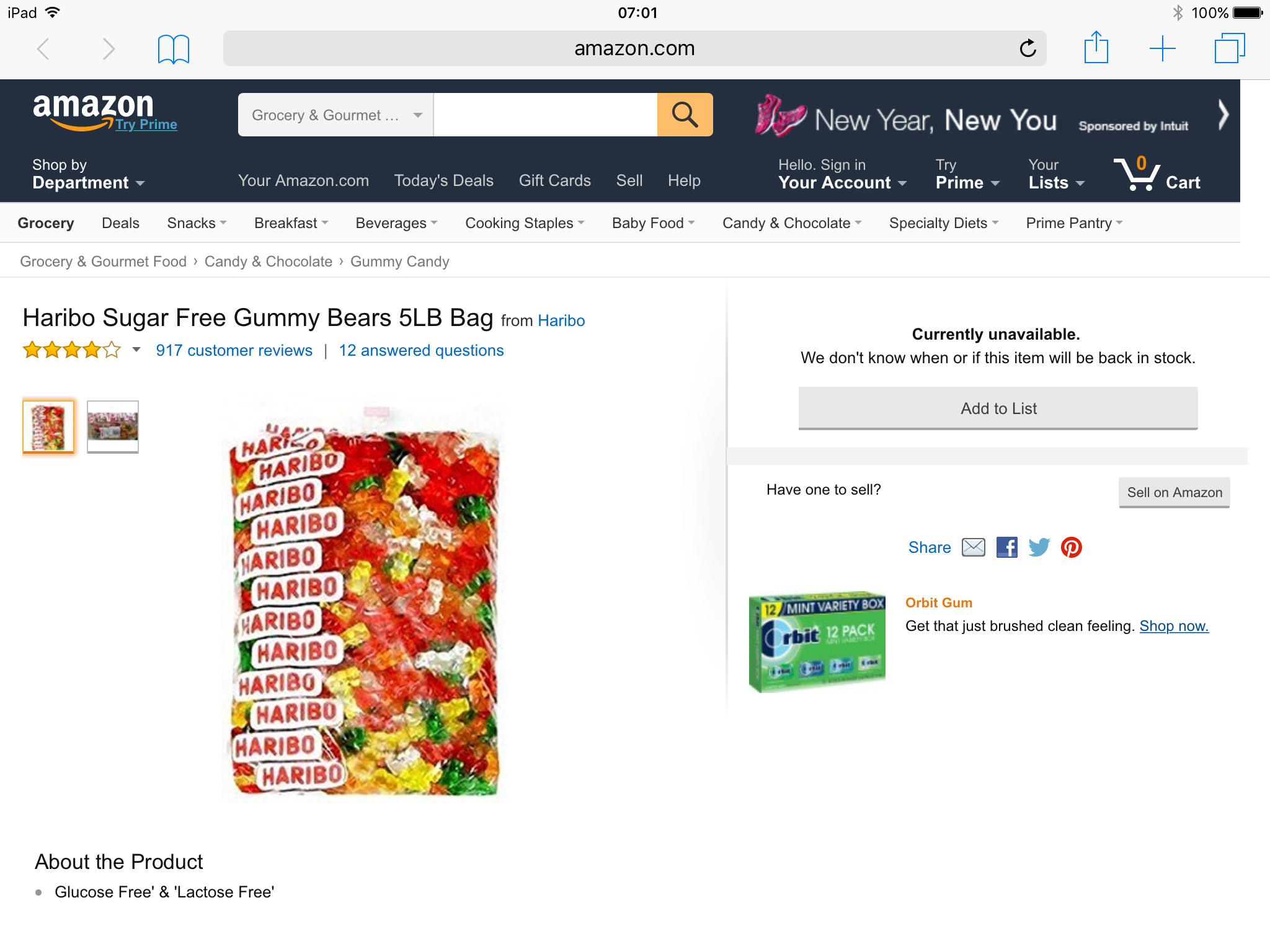Open the star rating breakdown arrow
Screen dimensions: 1270x952
[x=136, y=350]
